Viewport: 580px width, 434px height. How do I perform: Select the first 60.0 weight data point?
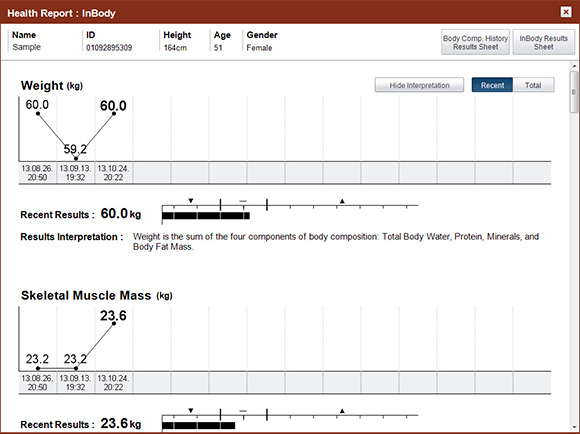38,114
